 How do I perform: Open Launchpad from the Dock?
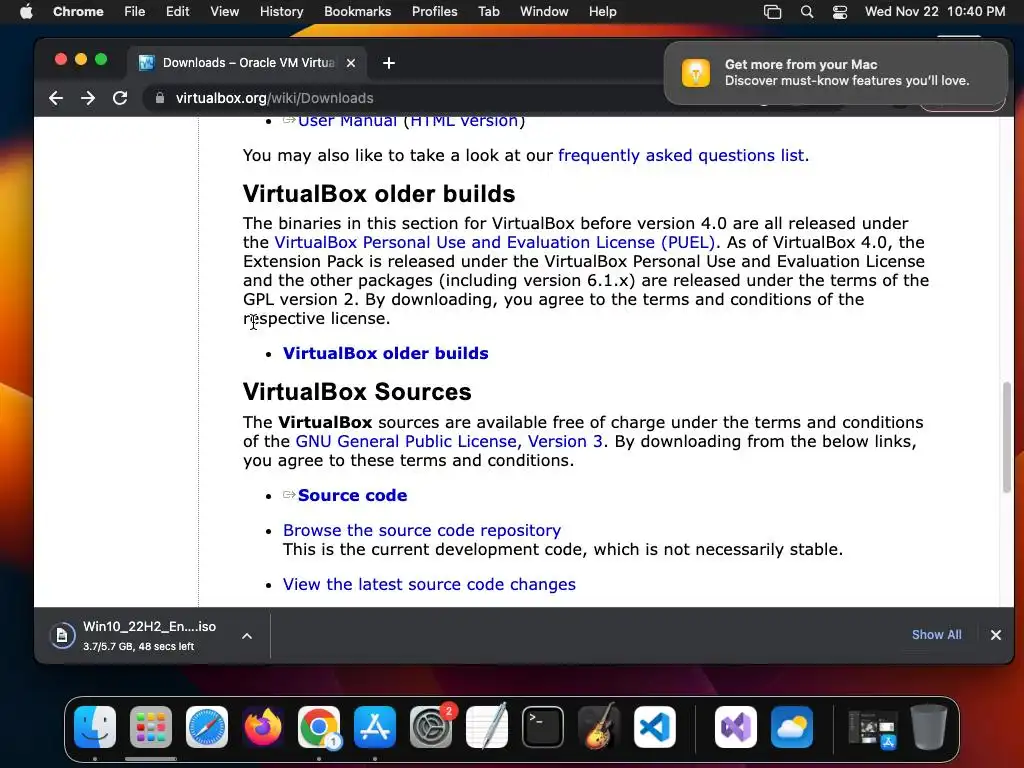pos(151,727)
